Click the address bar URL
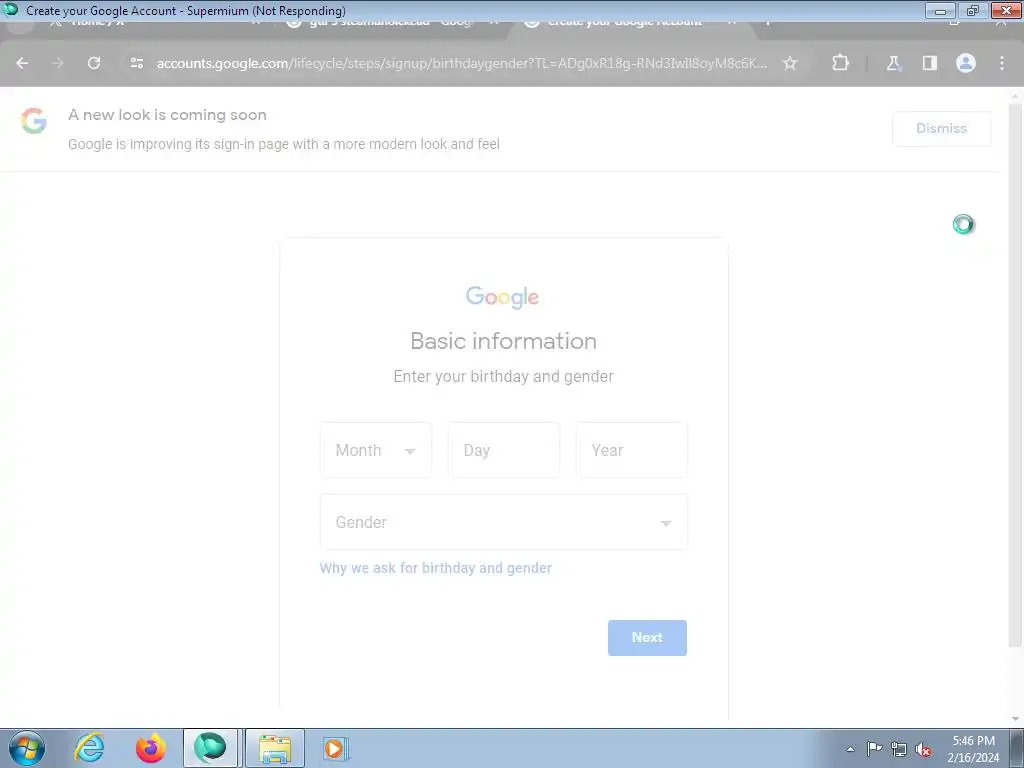 click(x=462, y=63)
